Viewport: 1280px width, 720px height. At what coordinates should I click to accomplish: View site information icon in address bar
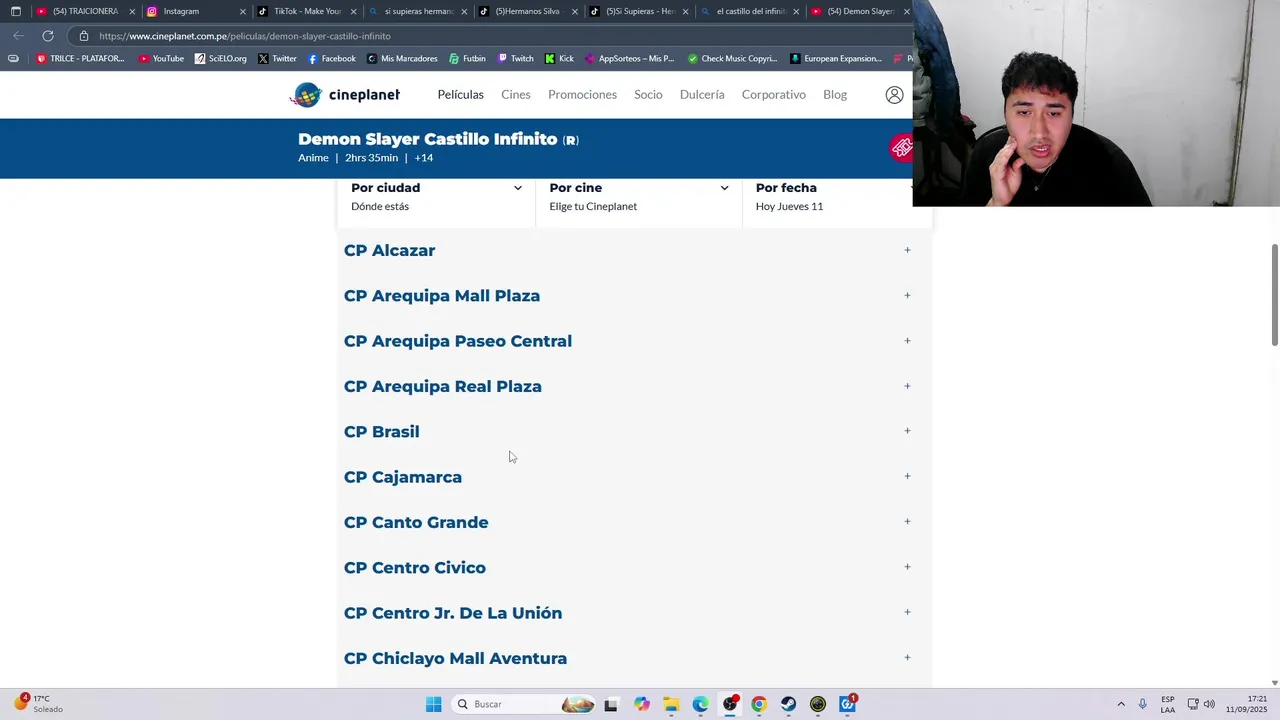click(x=84, y=35)
